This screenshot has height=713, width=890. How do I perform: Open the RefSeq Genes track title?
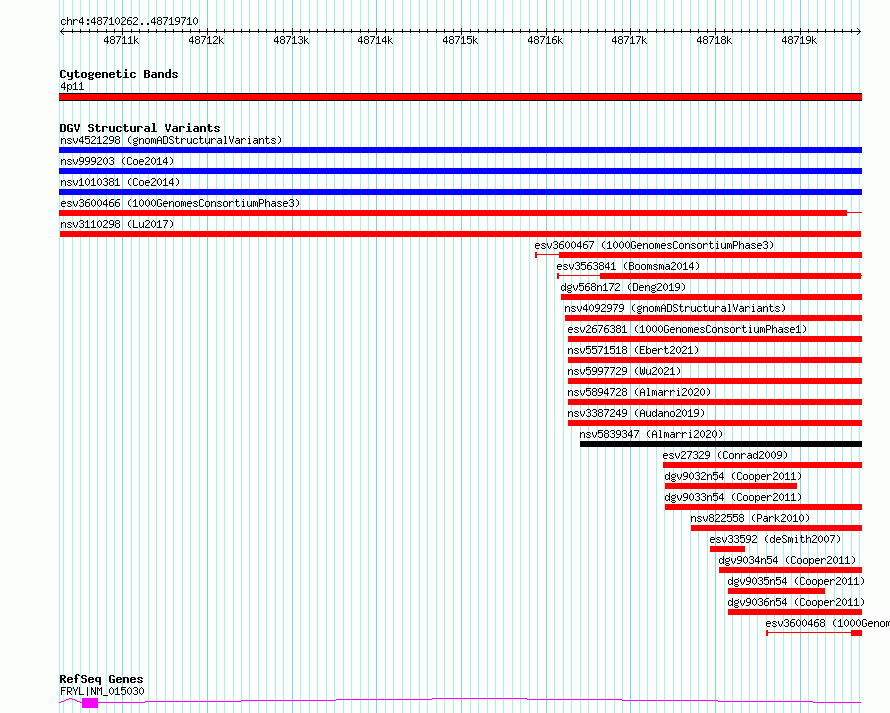[101, 680]
